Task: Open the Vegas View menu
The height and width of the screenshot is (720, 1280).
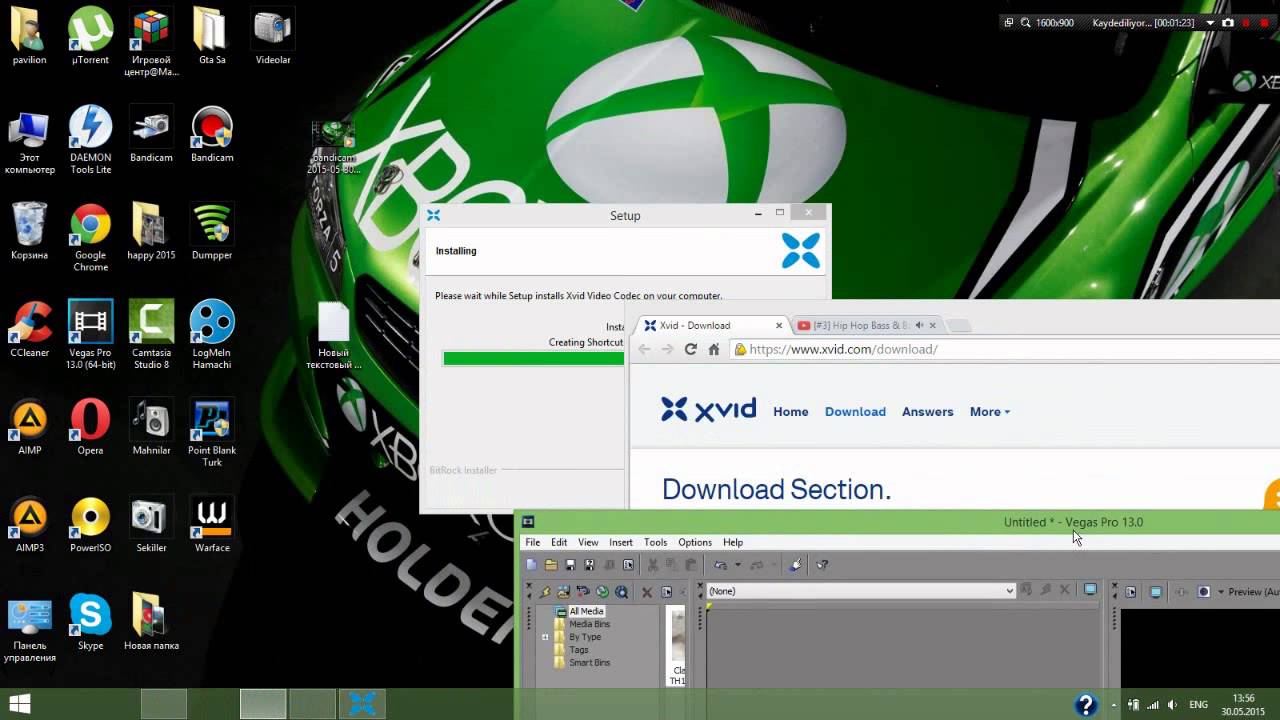Action: 588,542
